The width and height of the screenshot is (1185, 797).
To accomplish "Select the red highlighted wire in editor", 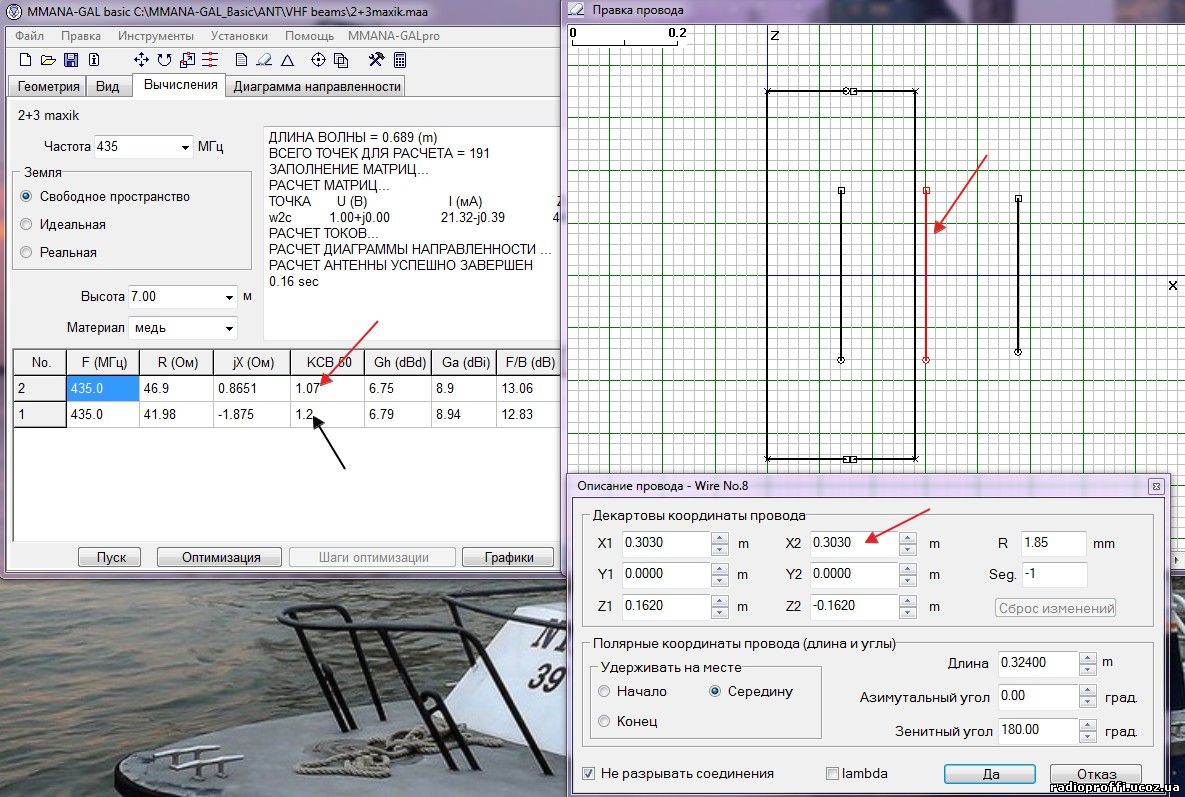I will pos(927,276).
